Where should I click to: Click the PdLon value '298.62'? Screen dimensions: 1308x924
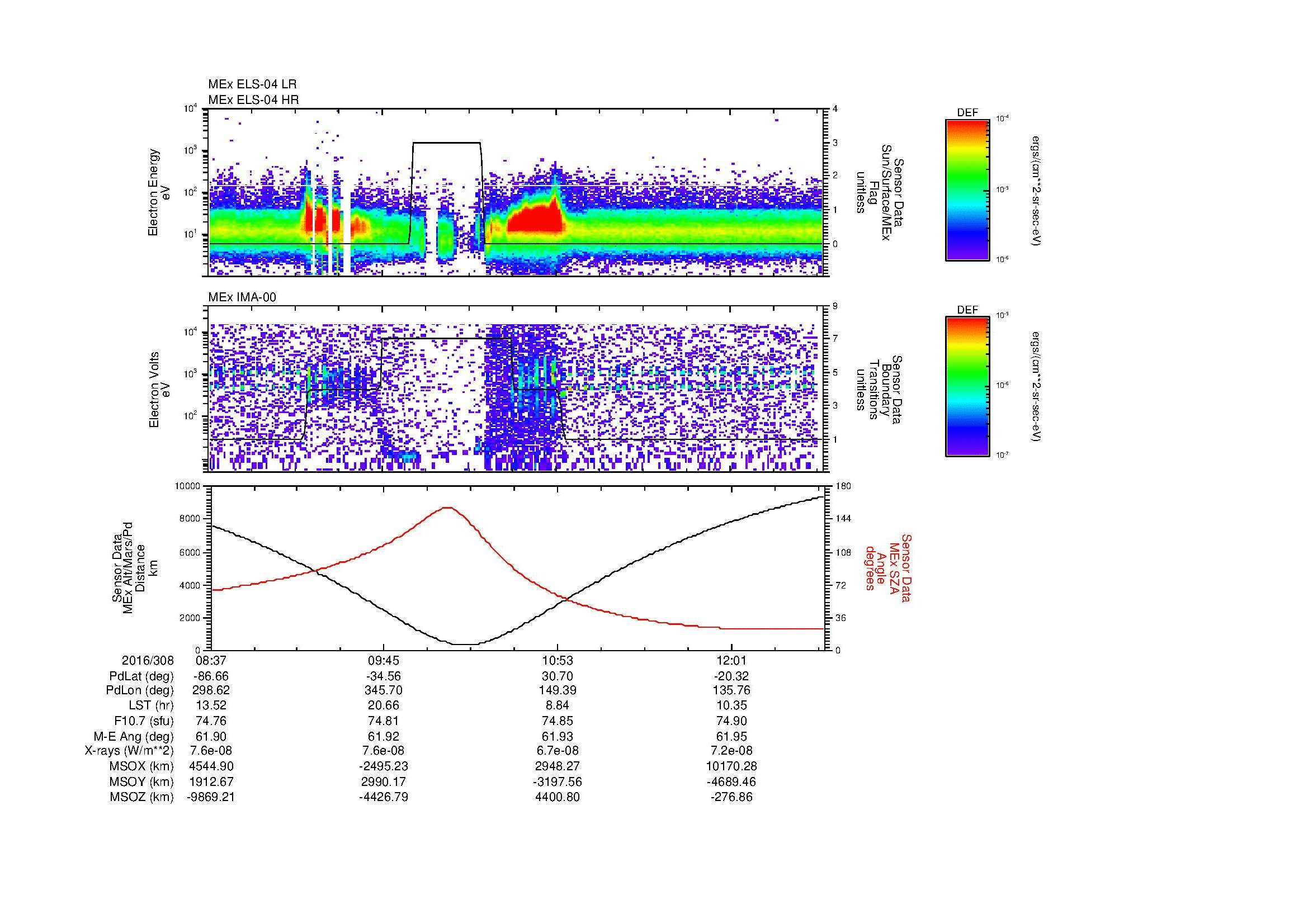(x=211, y=690)
